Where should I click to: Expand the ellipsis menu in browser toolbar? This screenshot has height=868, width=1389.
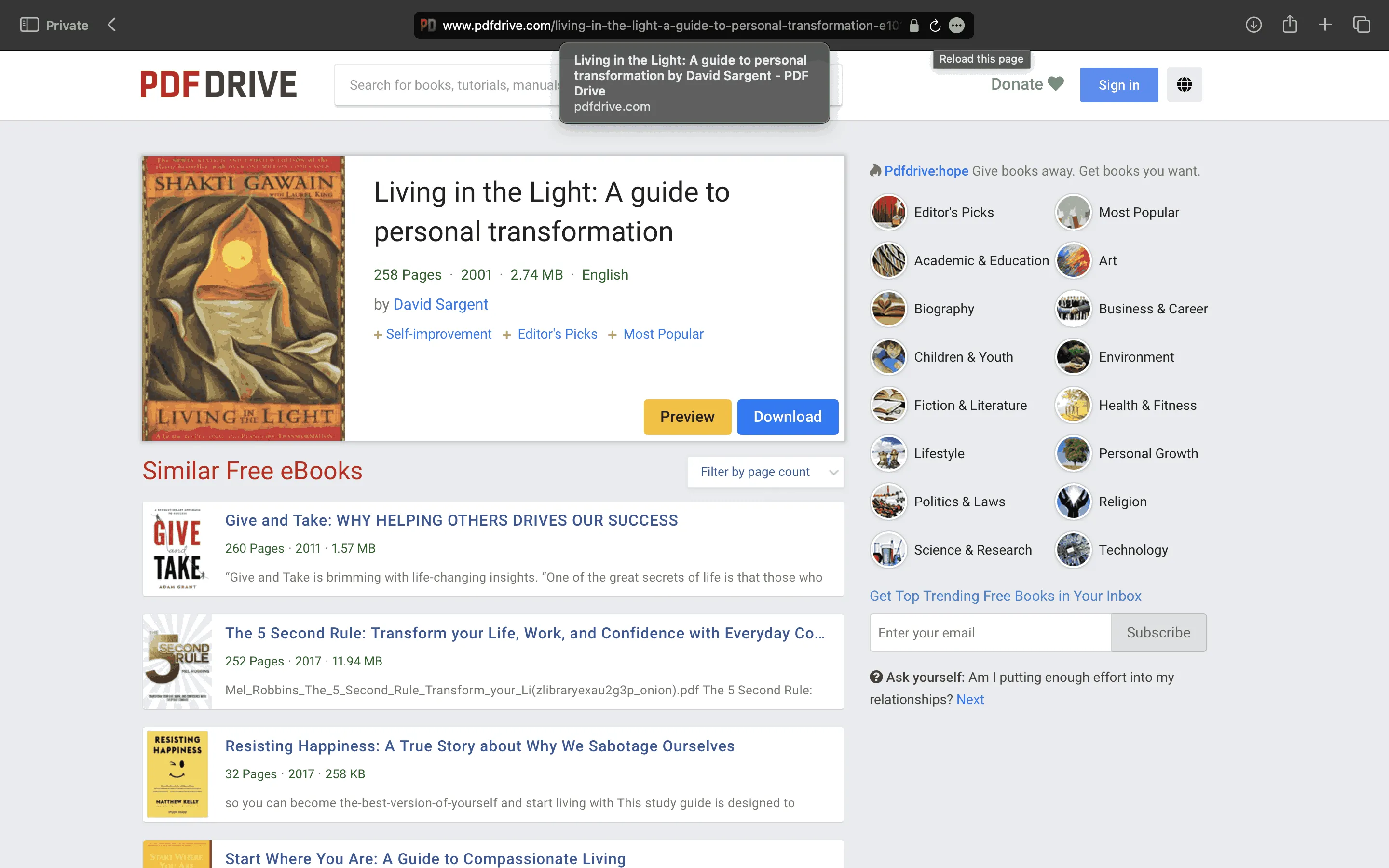tap(958, 25)
